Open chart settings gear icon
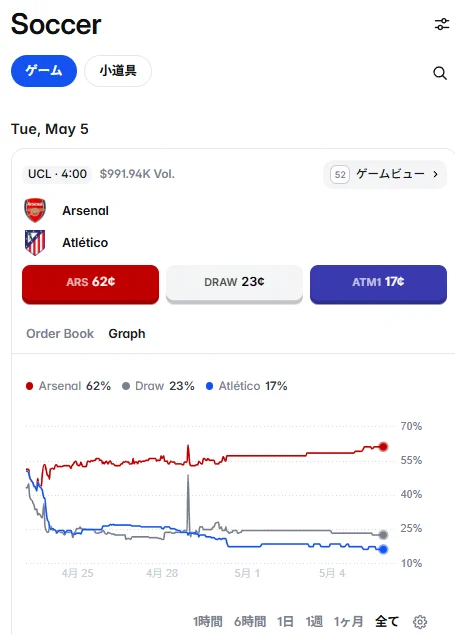The width and height of the screenshot is (455, 634). pyautogui.click(x=420, y=621)
